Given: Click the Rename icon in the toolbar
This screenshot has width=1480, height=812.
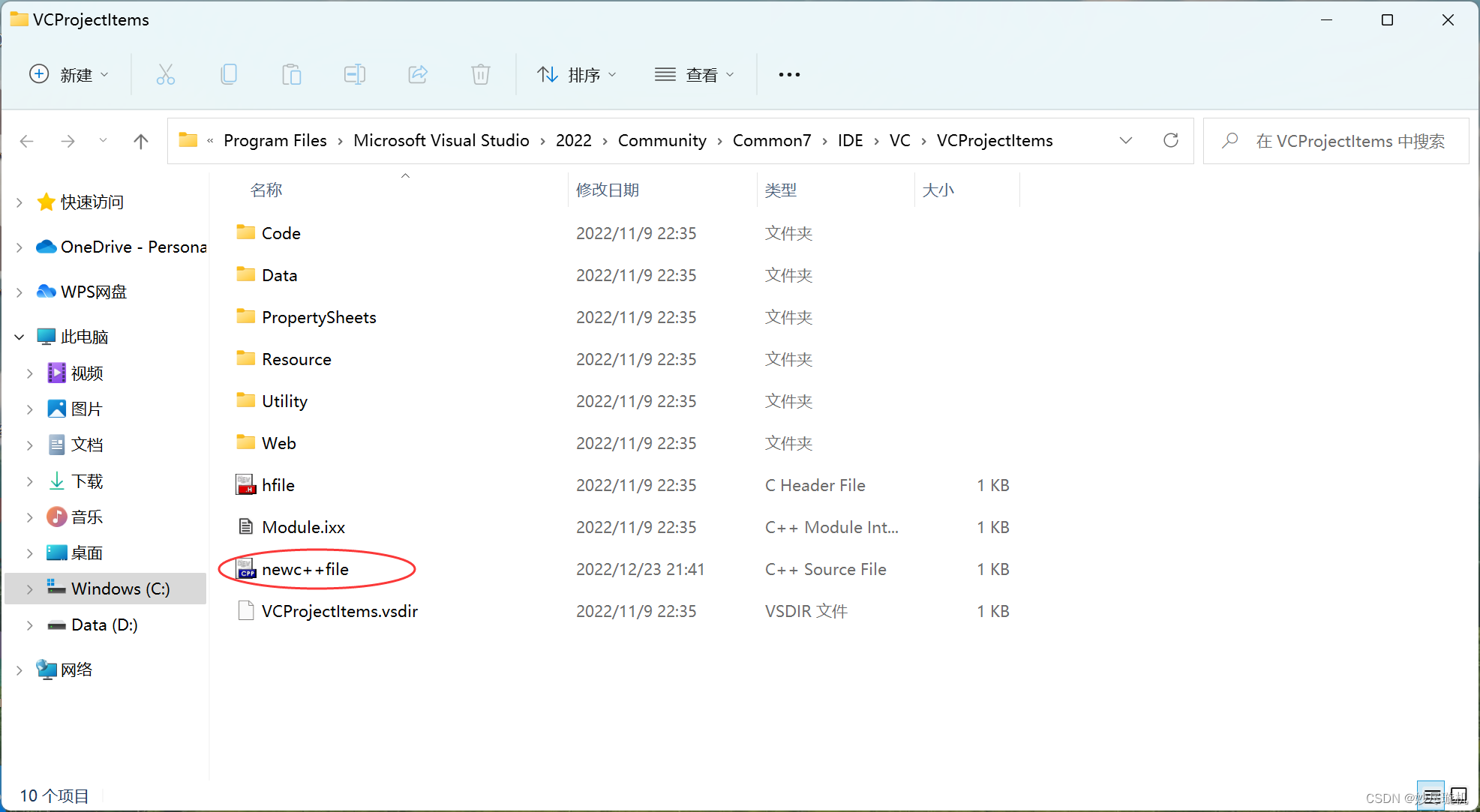Looking at the screenshot, I should point(355,74).
